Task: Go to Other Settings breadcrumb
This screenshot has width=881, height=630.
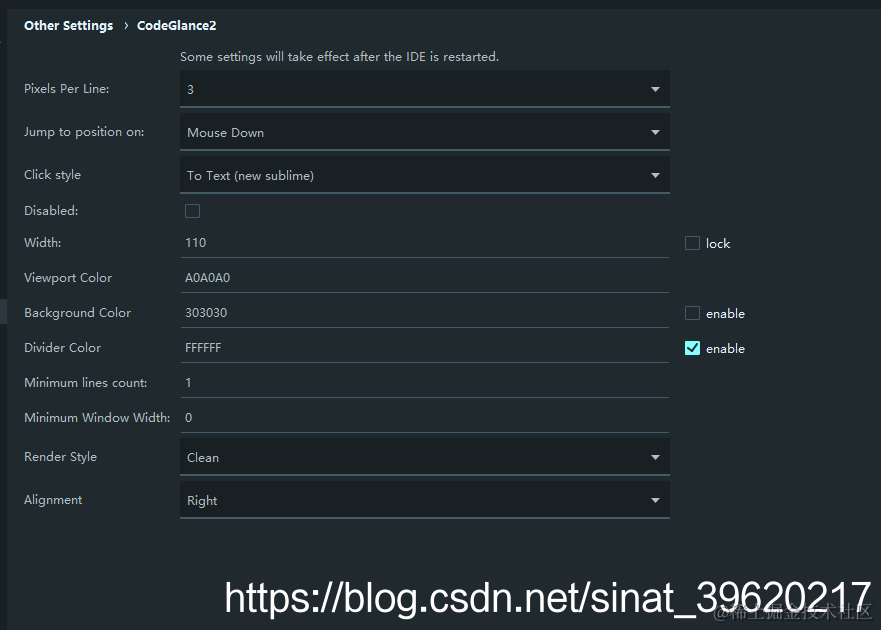Action: coord(69,26)
